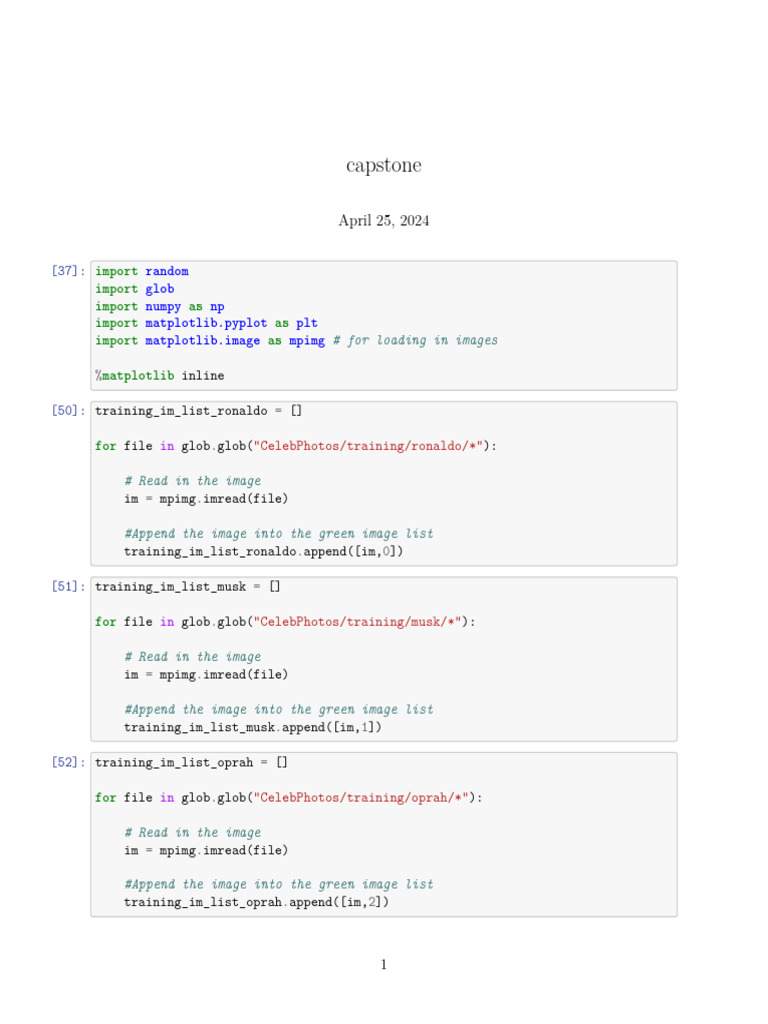This screenshot has height=1024, width=768.
Task: Click "import matplotlib.image as mpimg" statement
Action: [210, 340]
